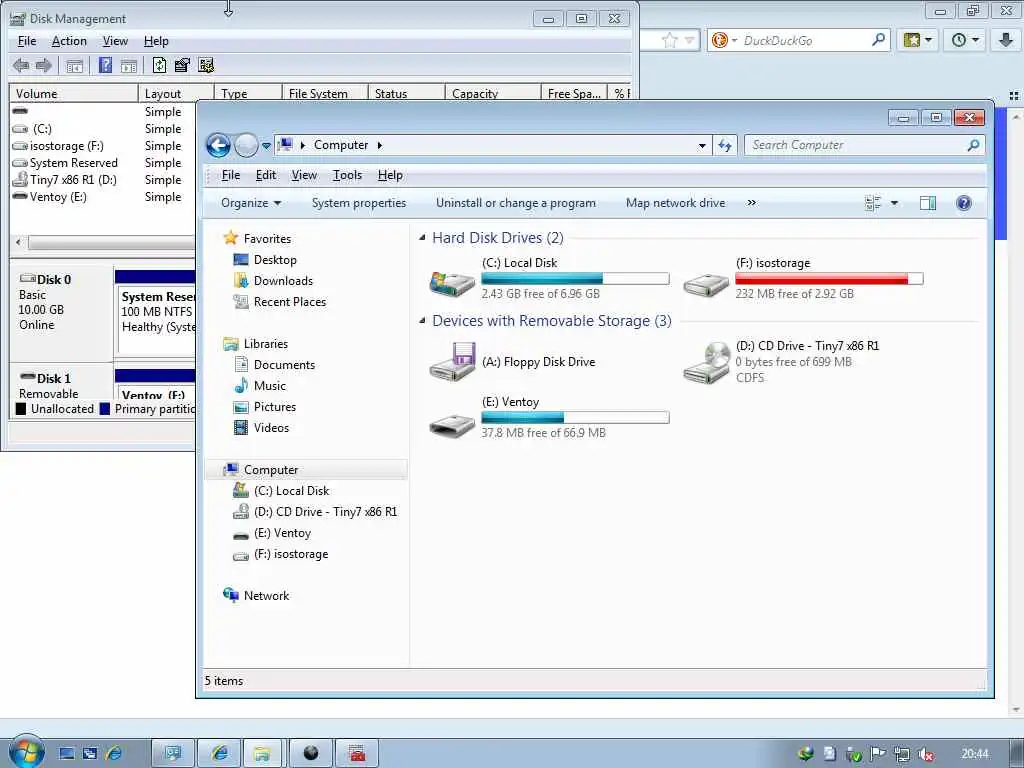Toggle Show/Hide Console Tree icon in Disk Management
This screenshot has width=1024, height=768.
(74, 65)
